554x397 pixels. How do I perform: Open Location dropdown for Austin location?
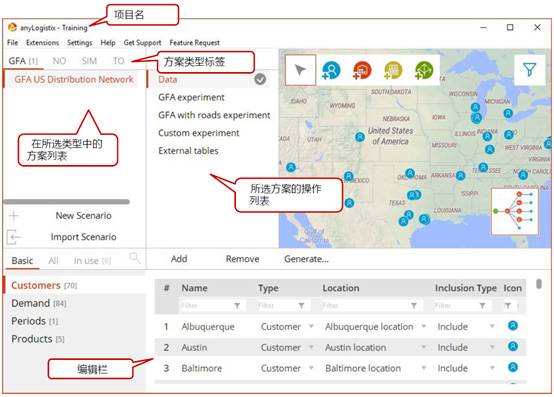tap(424, 347)
